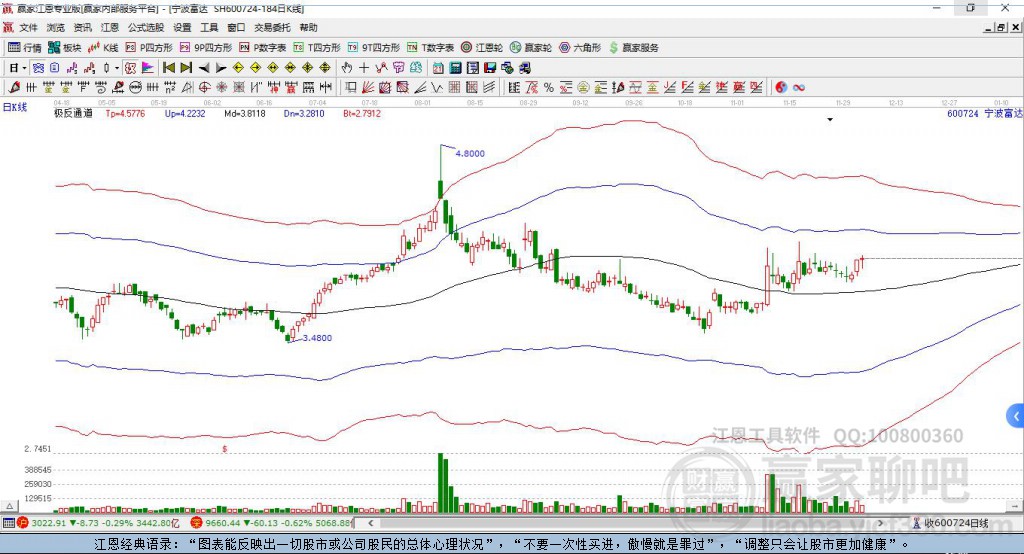Toggle the blue grid view button
Image resolution: width=1024 pixels, height=554 pixels.
[39, 68]
